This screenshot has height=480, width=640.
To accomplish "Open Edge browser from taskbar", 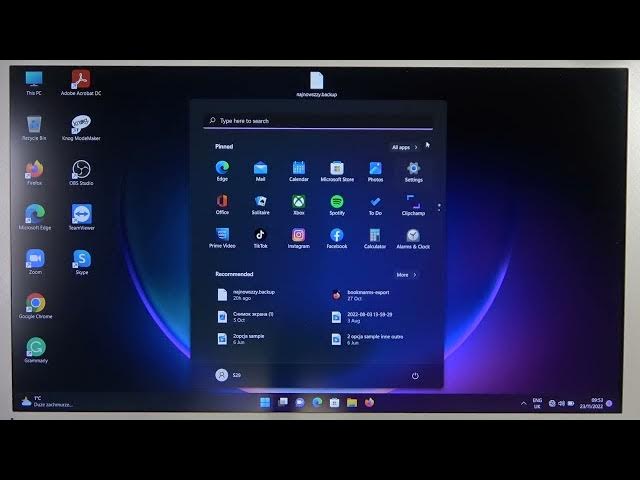I will 317,402.
